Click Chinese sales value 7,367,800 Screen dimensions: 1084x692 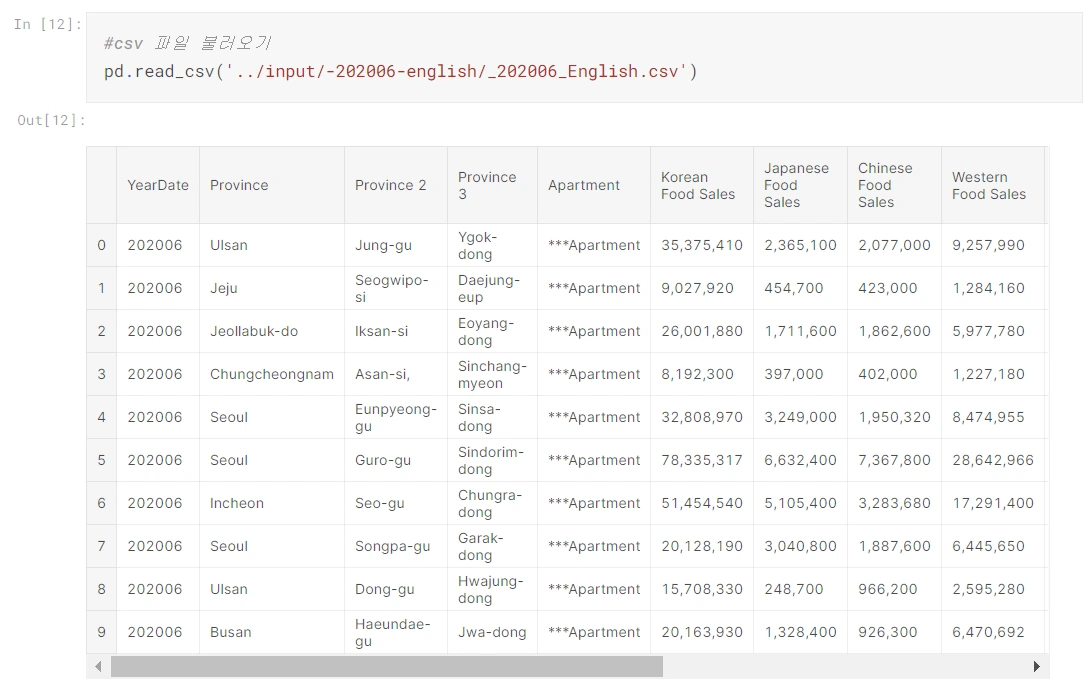click(x=894, y=460)
